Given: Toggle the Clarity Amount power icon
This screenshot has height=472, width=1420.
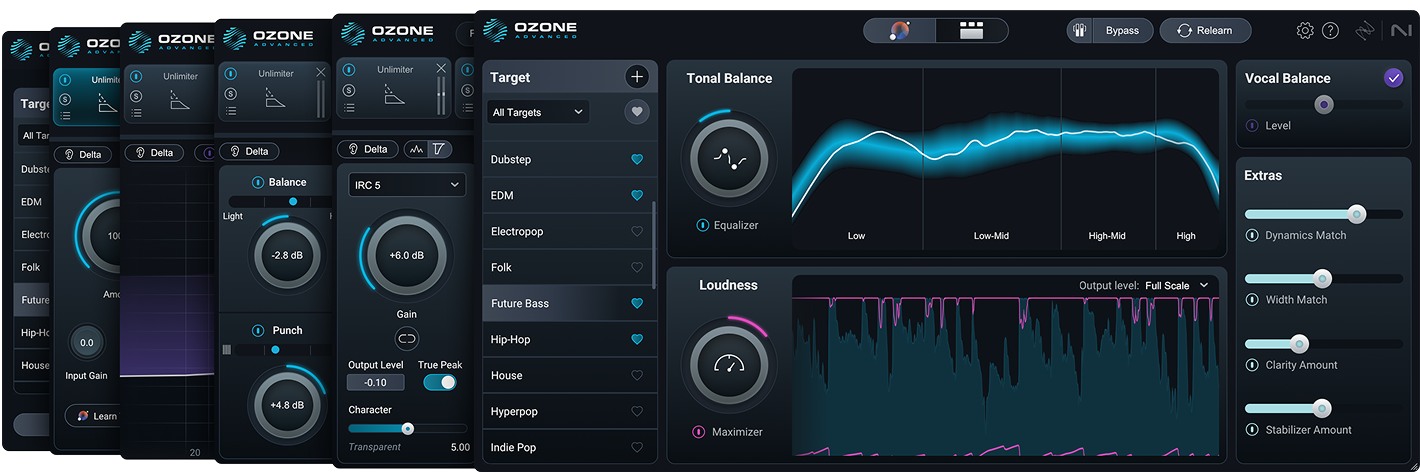Looking at the screenshot, I should click(1252, 365).
